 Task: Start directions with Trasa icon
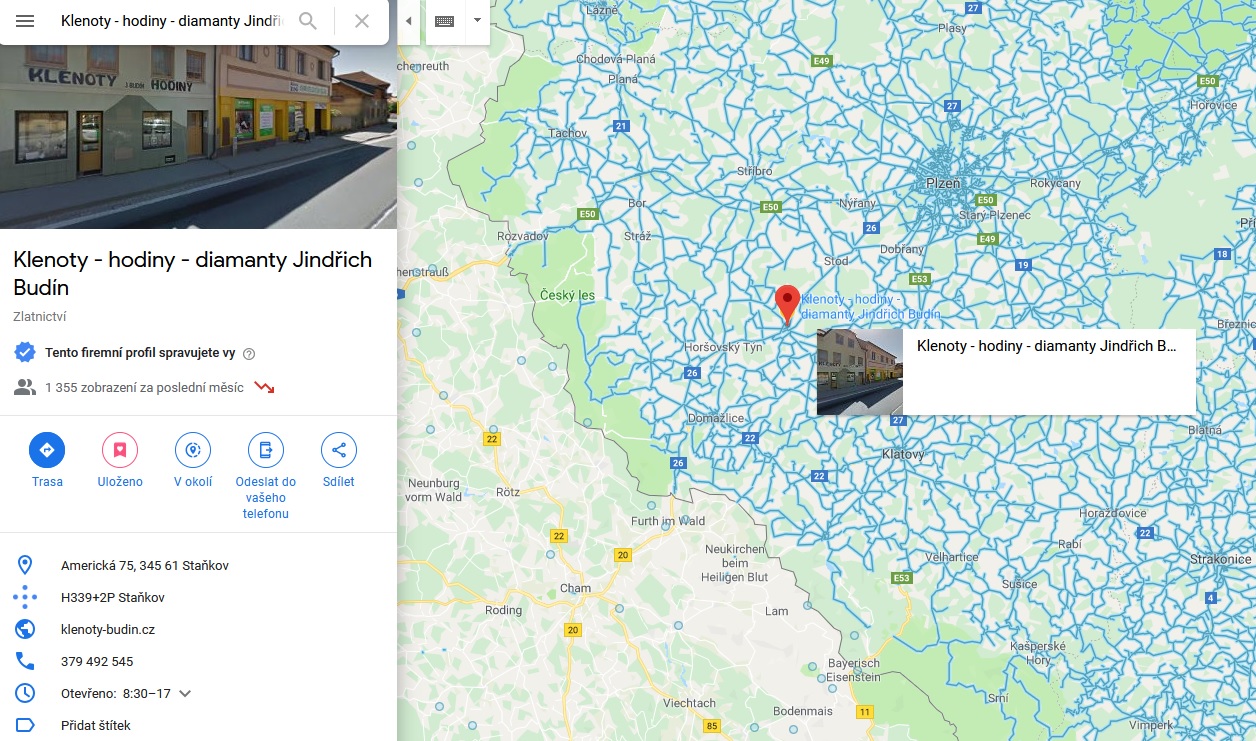pyautogui.click(x=47, y=450)
